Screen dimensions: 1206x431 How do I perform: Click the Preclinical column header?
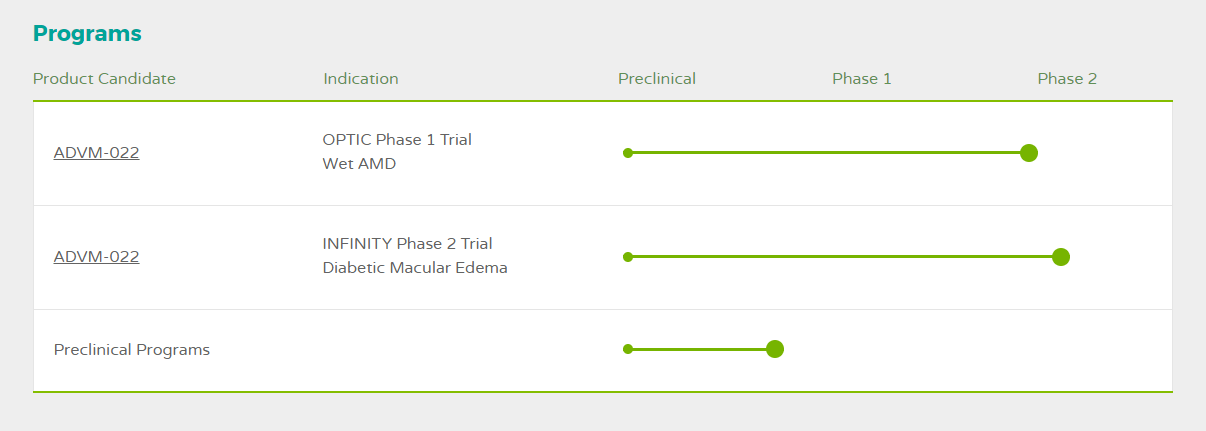pos(657,78)
